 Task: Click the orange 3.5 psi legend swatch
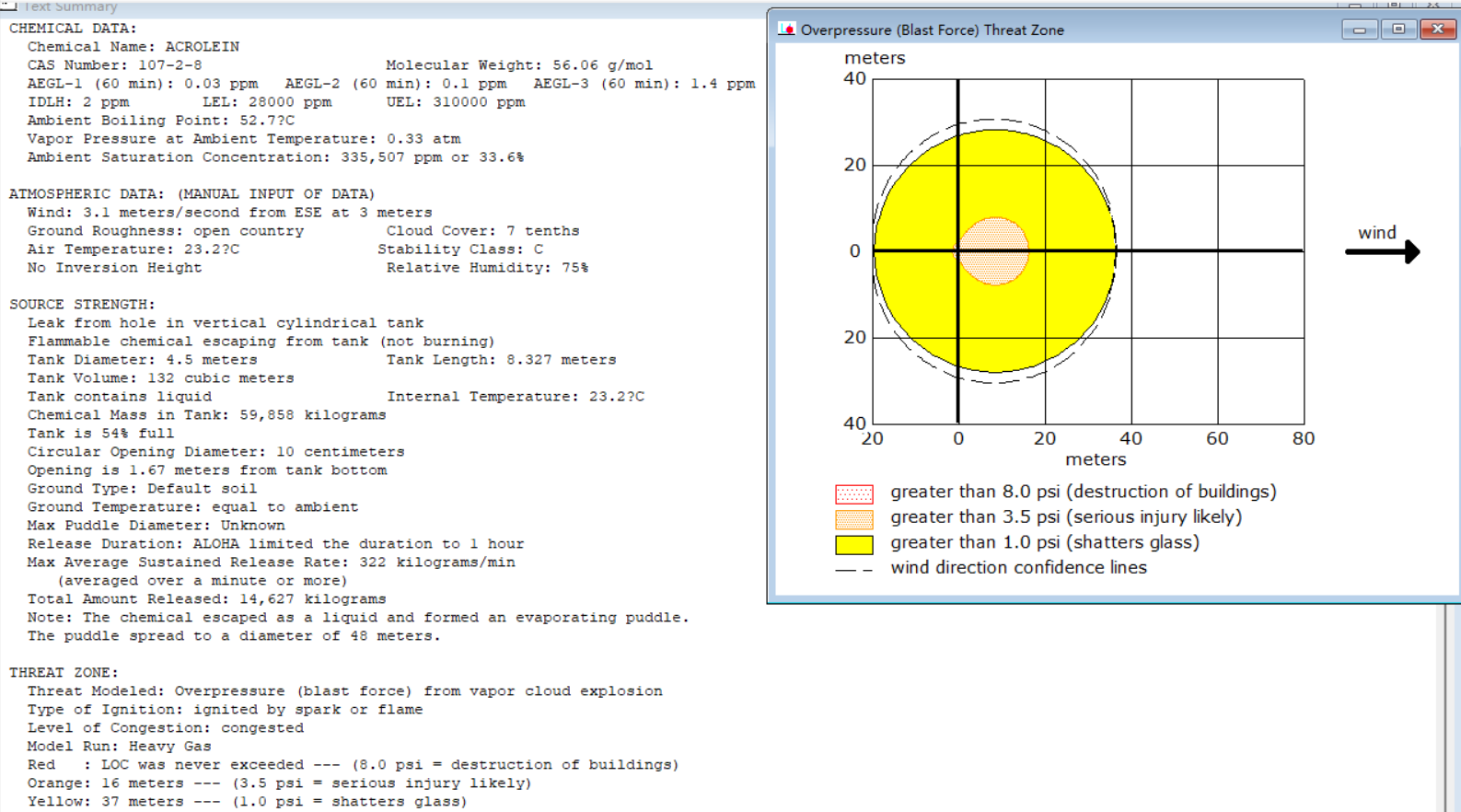[x=854, y=519]
